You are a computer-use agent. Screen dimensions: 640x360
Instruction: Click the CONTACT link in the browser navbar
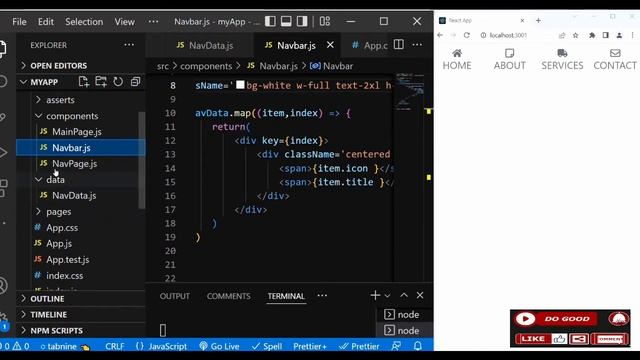(x=615, y=60)
